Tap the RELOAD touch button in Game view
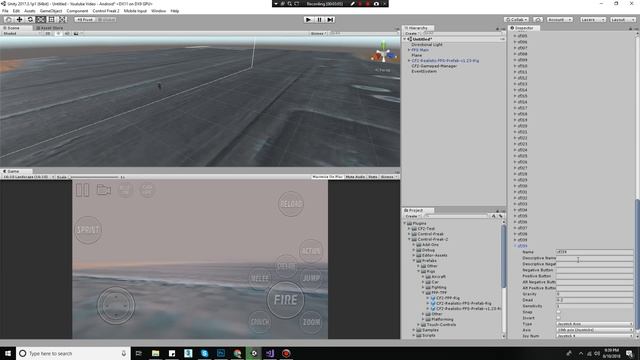The image size is (640, 360). (x=291, y=204)
